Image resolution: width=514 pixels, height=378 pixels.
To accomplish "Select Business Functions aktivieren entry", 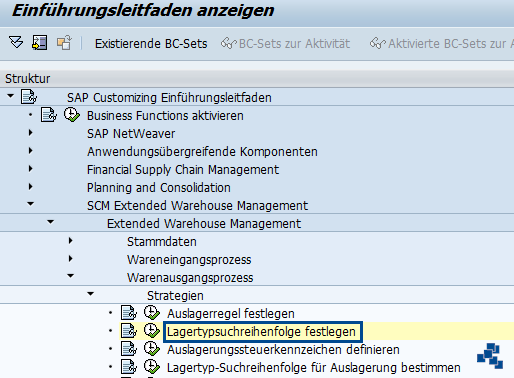I will pos(165,116).
